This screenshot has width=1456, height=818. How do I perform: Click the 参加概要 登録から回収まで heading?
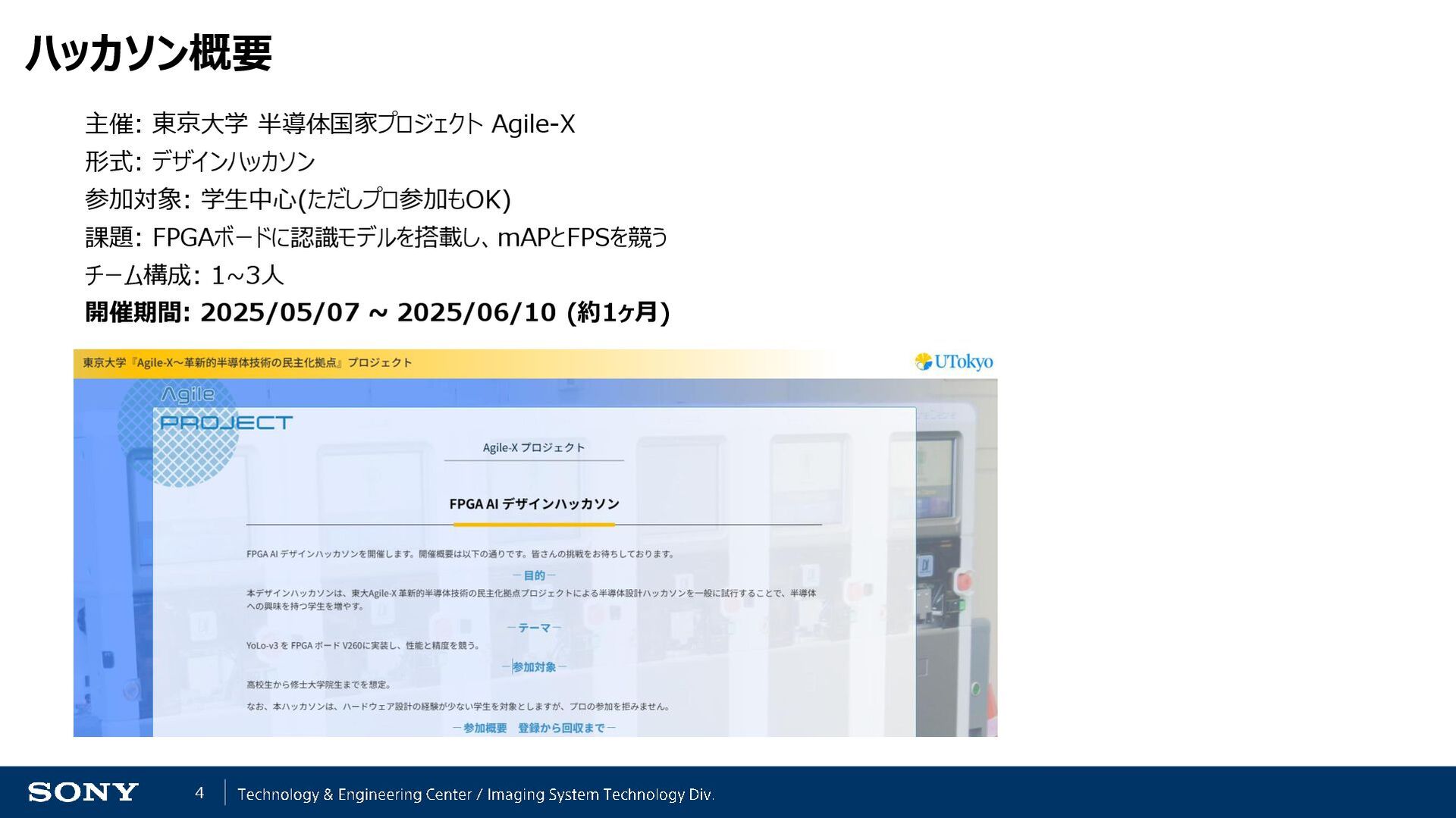coord(534,728)
